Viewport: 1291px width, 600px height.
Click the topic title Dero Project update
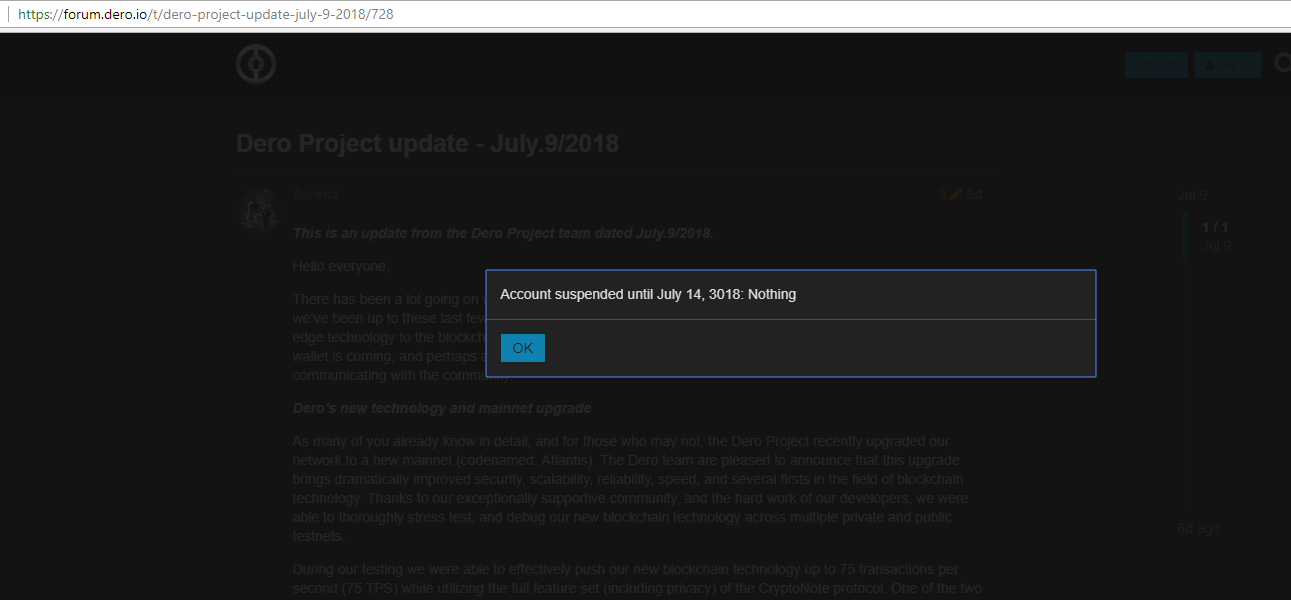point(427,143)
